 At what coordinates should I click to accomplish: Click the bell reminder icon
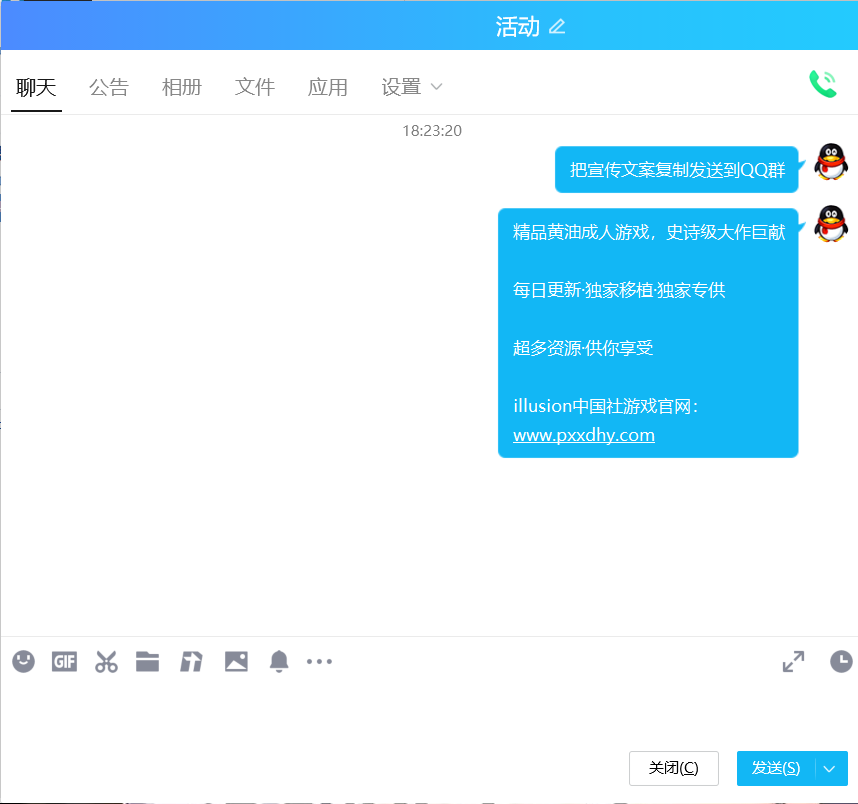[278, 662]
